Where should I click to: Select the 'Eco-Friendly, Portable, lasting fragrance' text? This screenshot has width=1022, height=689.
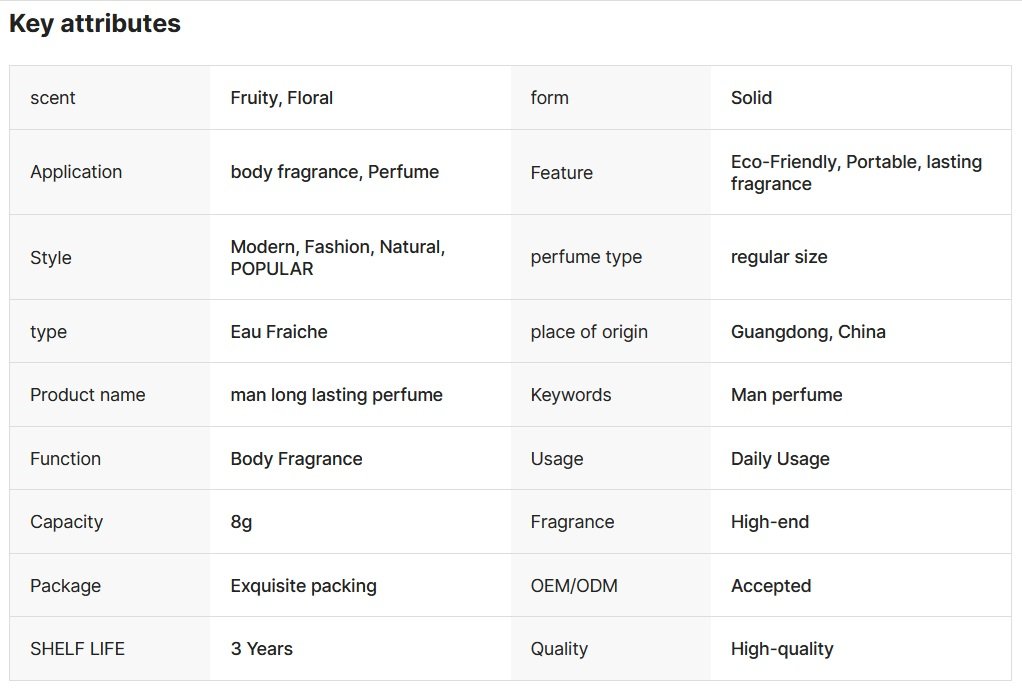[x=856, y=173]
